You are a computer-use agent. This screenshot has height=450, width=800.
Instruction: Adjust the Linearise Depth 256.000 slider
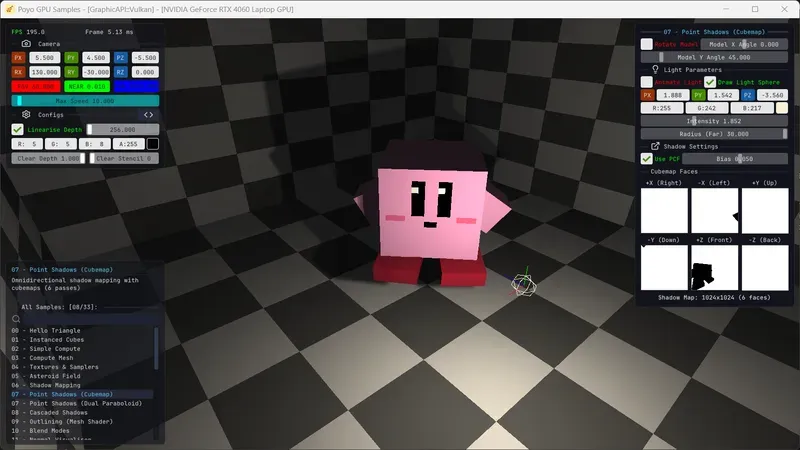point(122,130)
